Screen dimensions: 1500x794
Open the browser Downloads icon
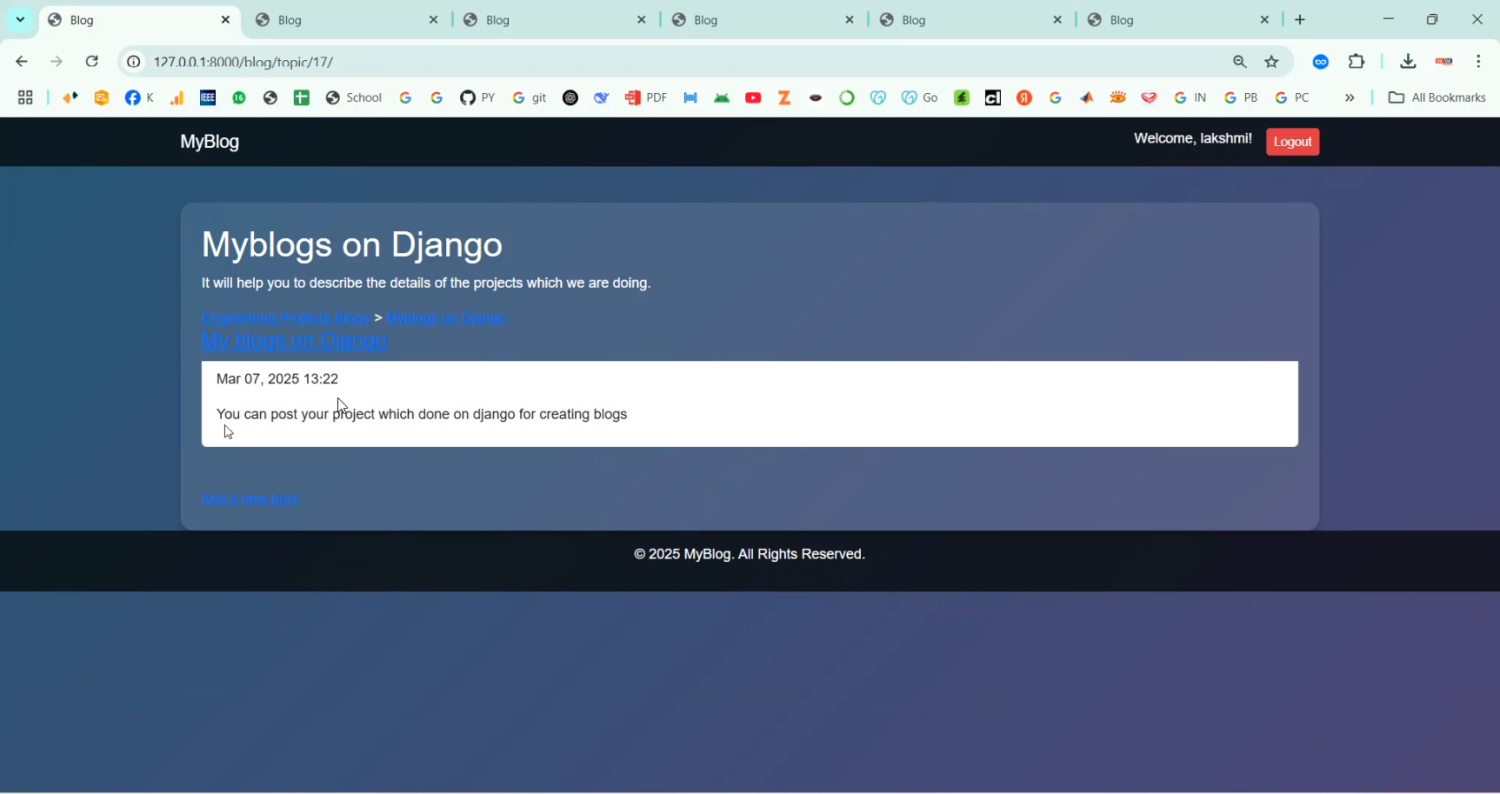(1408, 62)
